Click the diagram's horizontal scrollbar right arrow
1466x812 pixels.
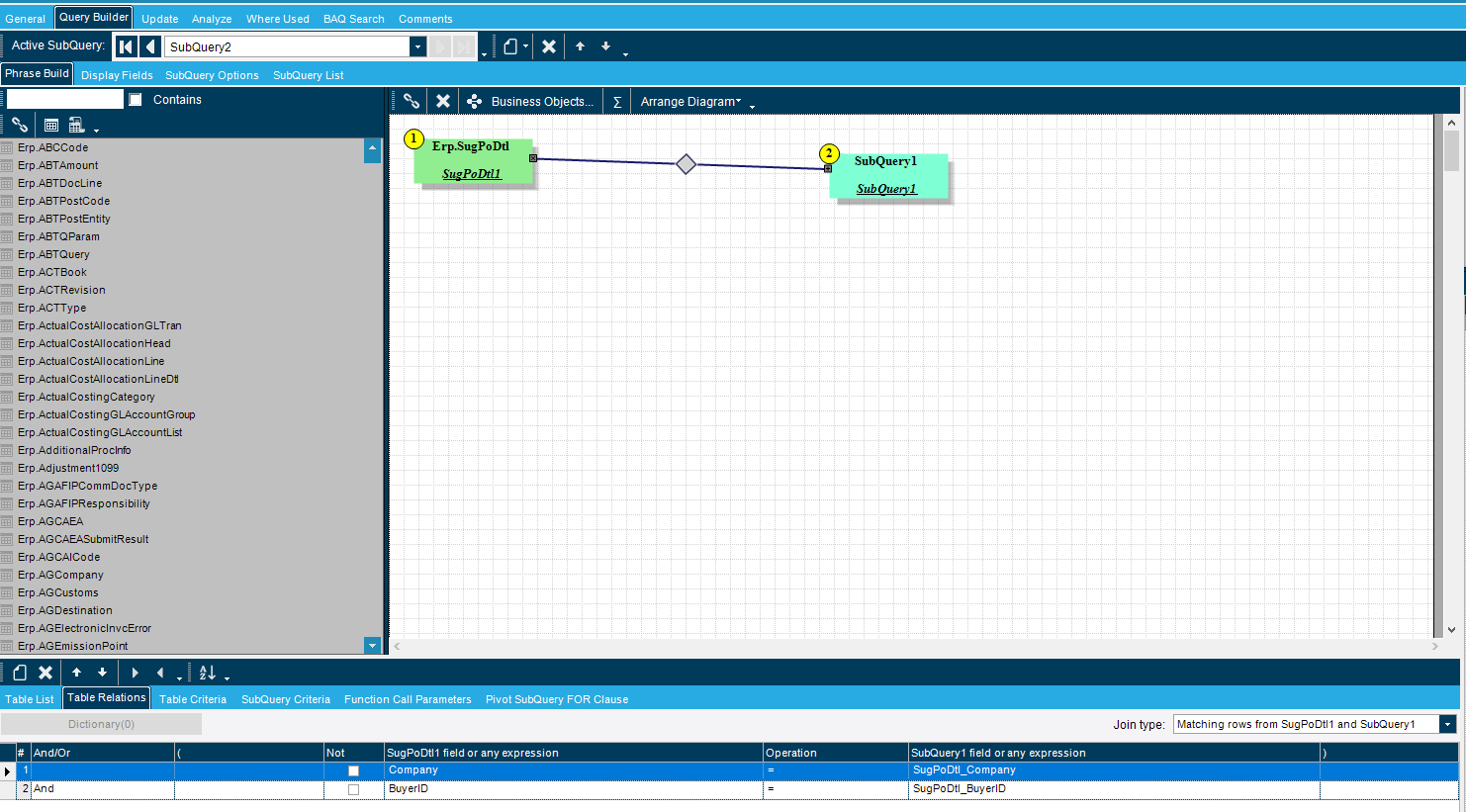click(x=1435, y=646)
